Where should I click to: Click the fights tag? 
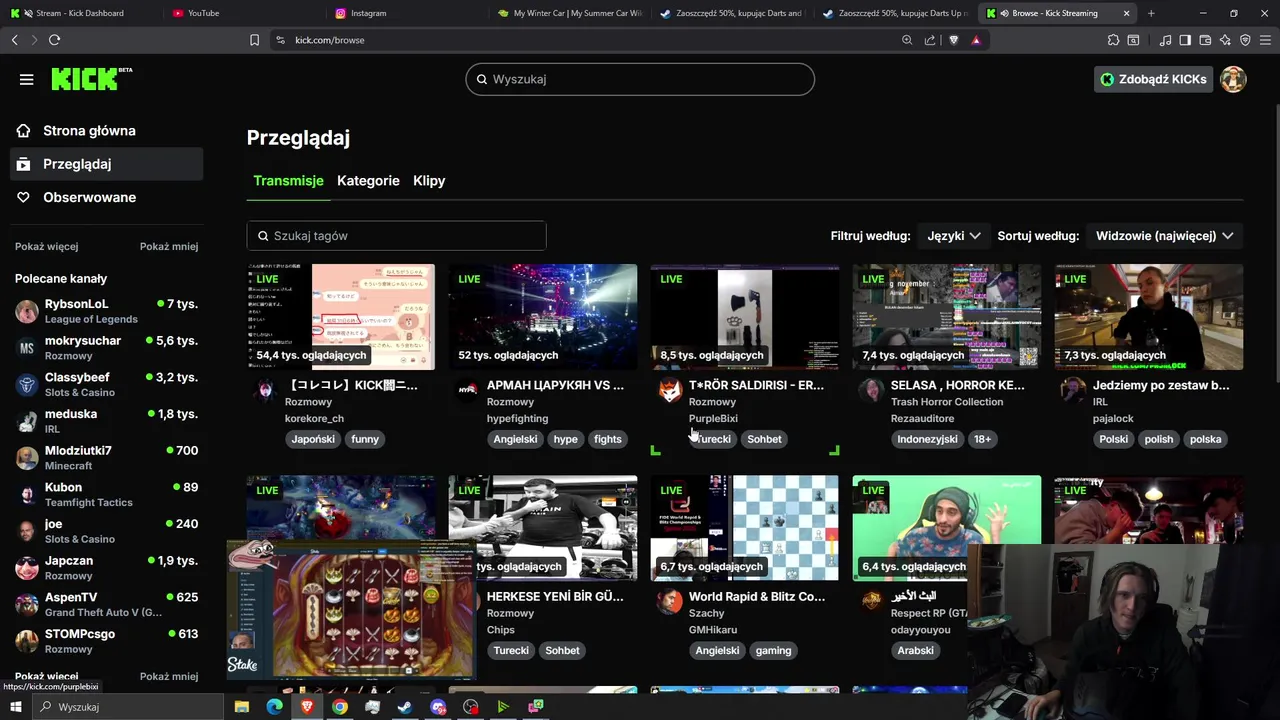tap(608, 439)
